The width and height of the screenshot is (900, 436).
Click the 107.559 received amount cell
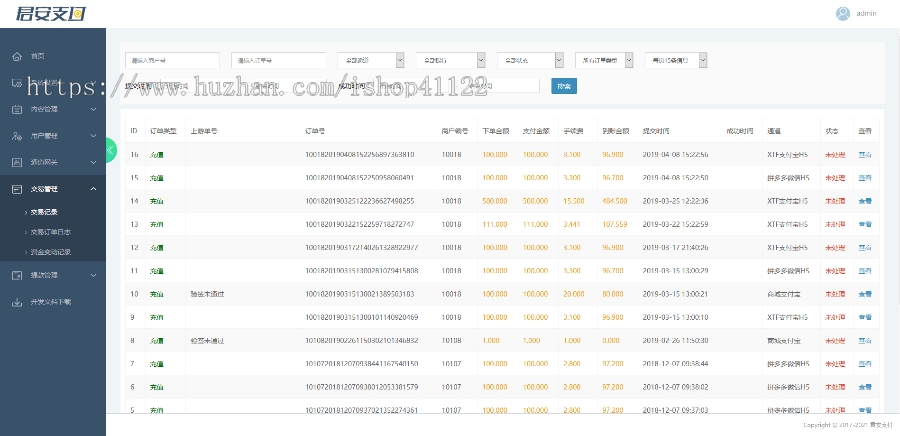pos(615,224)
